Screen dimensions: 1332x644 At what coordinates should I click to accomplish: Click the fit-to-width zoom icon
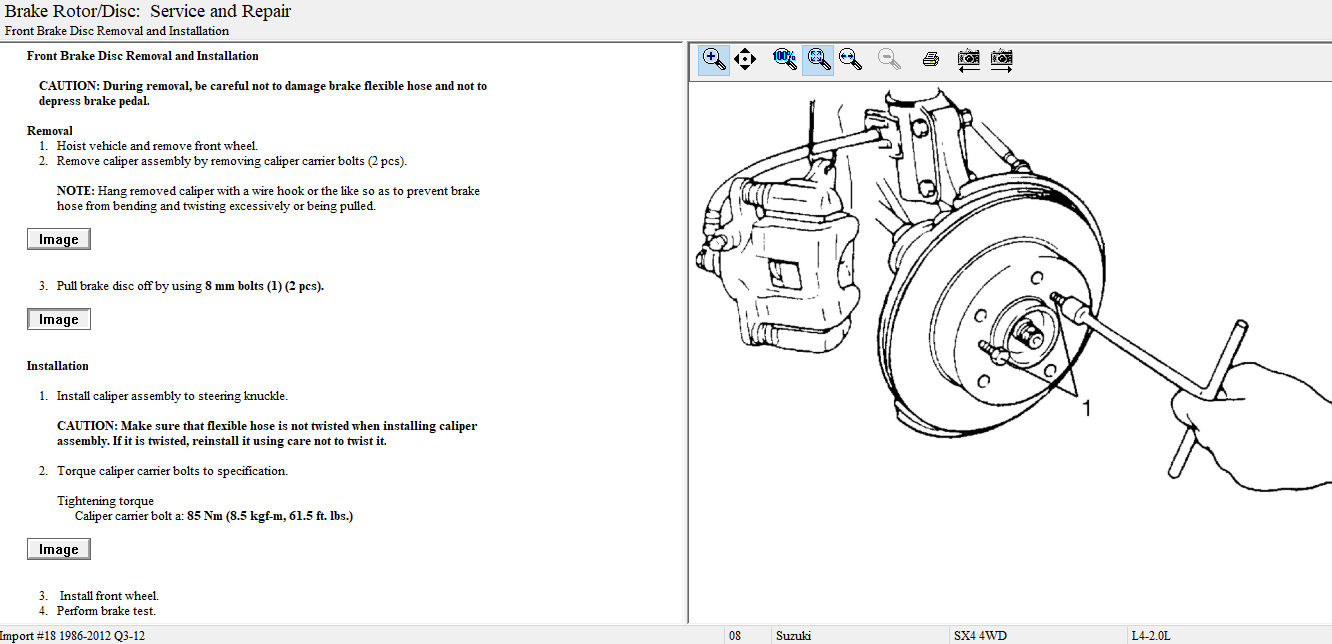tap(851, 59)
